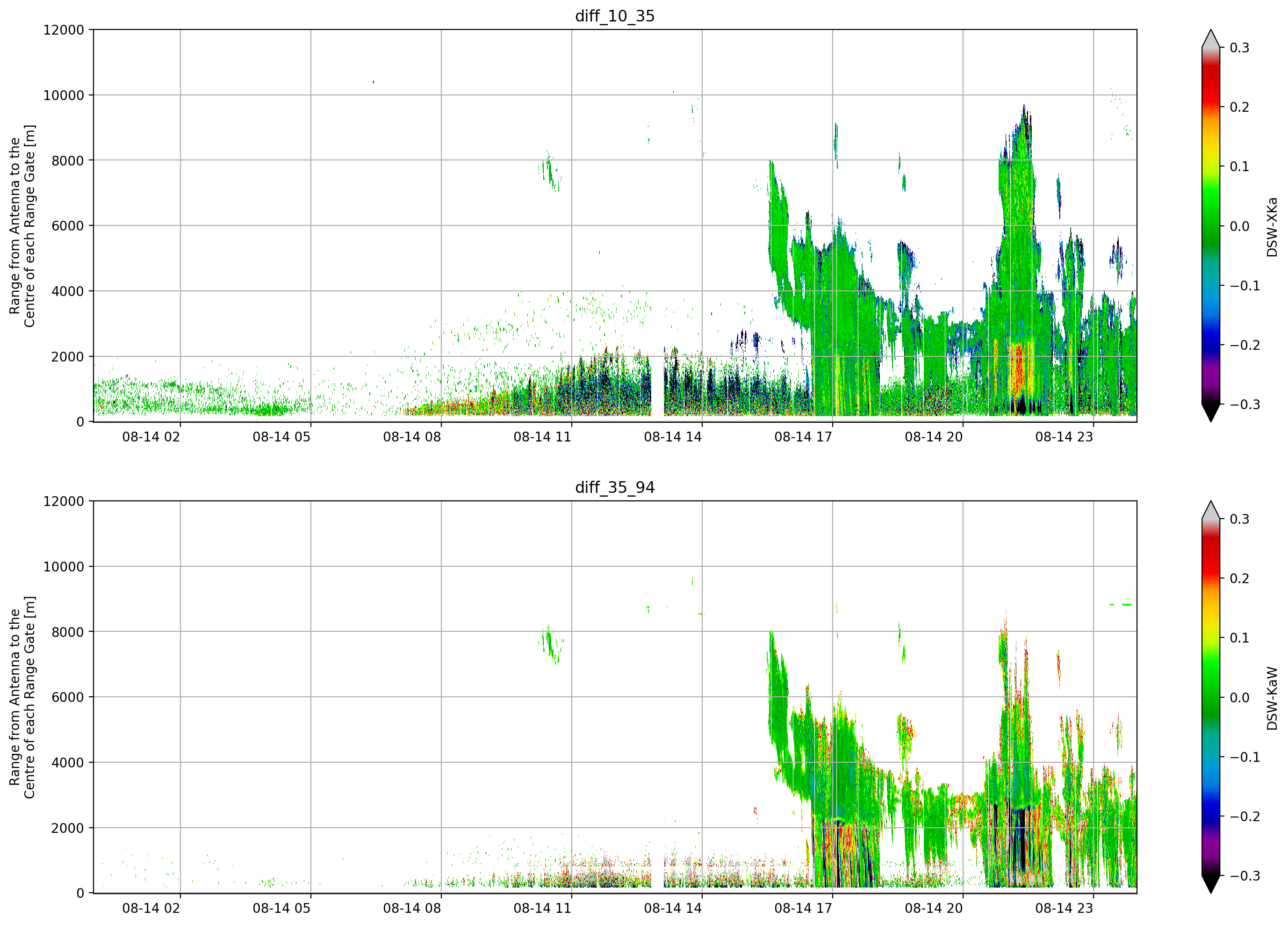Click the 4000 y-tick on diff_35_94 plot
1288x925 pixels.
(x=68, y=763)
